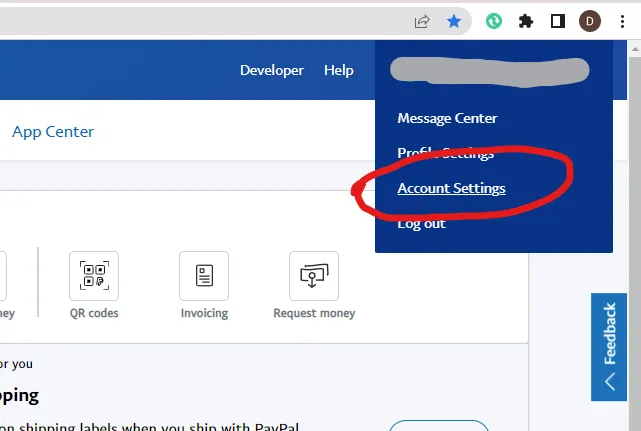The image size is (641, 431).
Task: Open the Developer link in header
Action: click(x=272, y=70)
